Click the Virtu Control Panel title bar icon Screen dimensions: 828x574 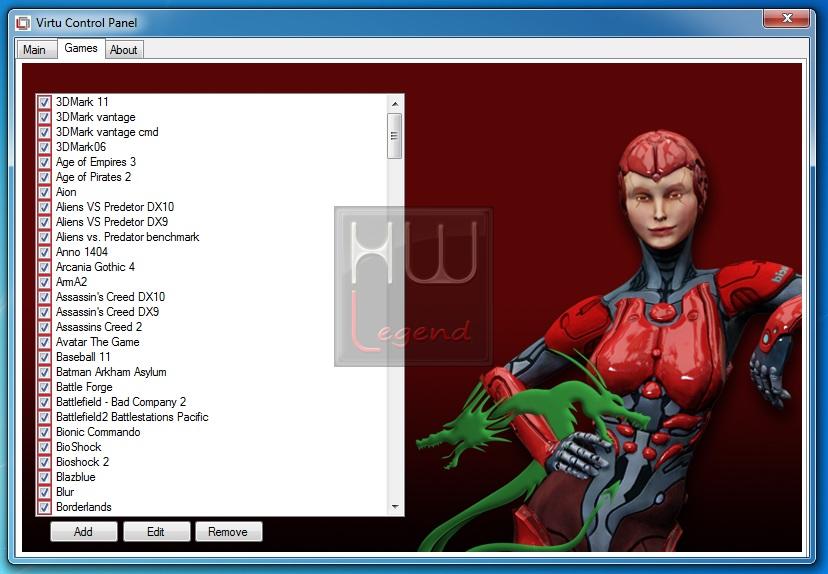[23, 23]
